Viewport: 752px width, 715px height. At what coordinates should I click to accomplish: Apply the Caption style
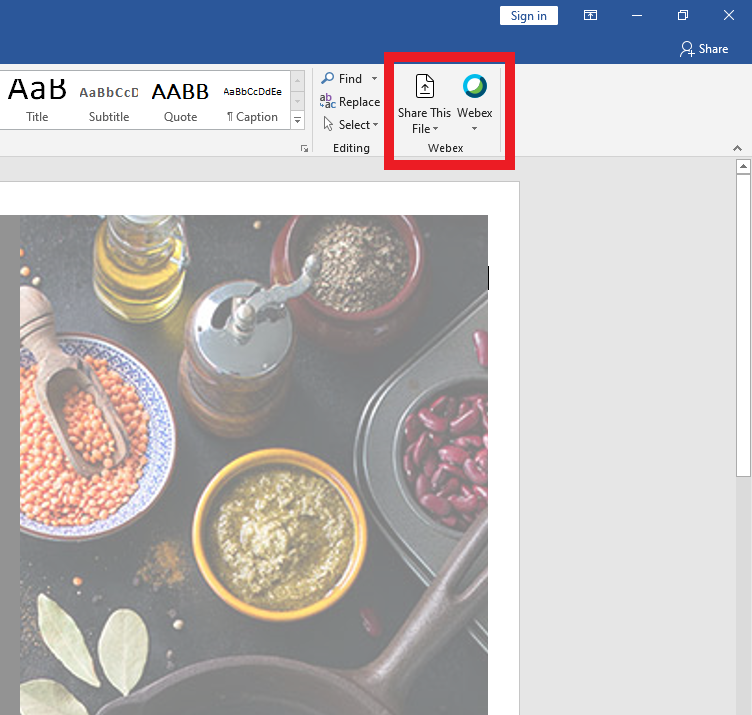[x=252, y=100]
